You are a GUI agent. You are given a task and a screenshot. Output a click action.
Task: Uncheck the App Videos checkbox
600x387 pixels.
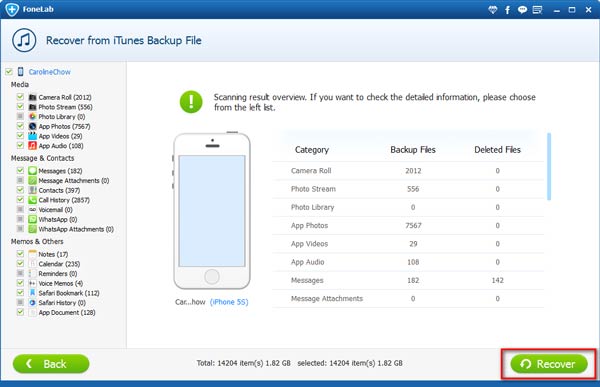20,136
